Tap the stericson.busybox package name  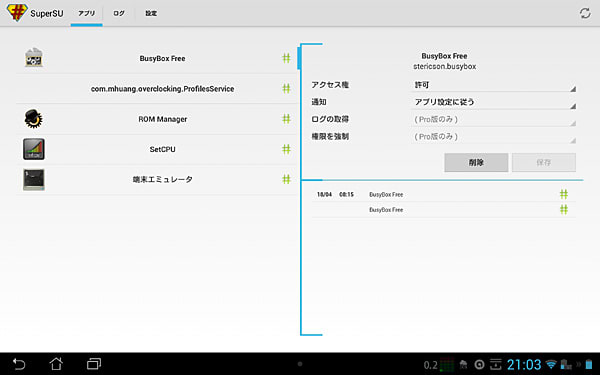coord(445,67)
